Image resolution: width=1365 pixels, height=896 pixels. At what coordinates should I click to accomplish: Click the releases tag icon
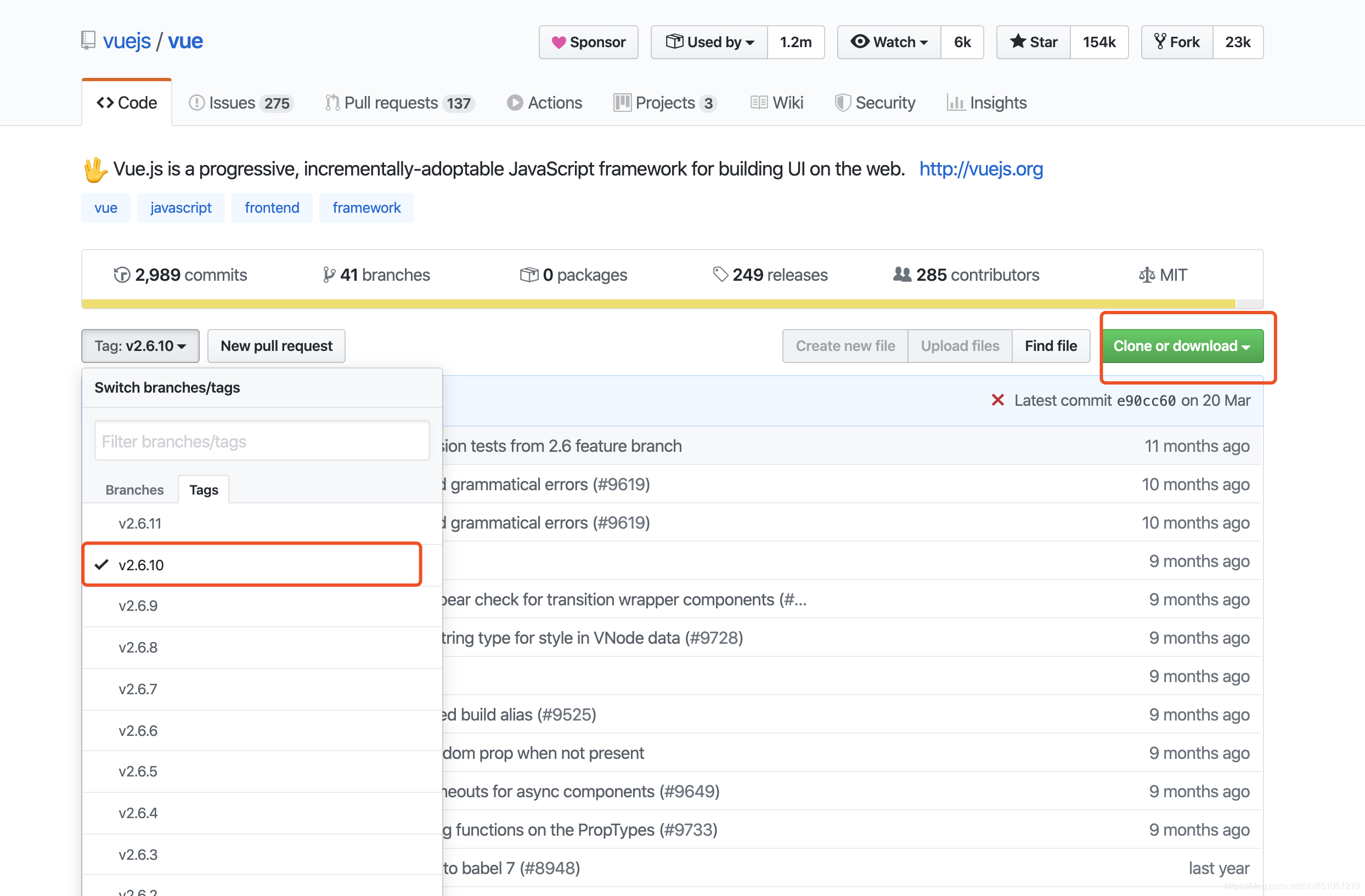point(720,275)
